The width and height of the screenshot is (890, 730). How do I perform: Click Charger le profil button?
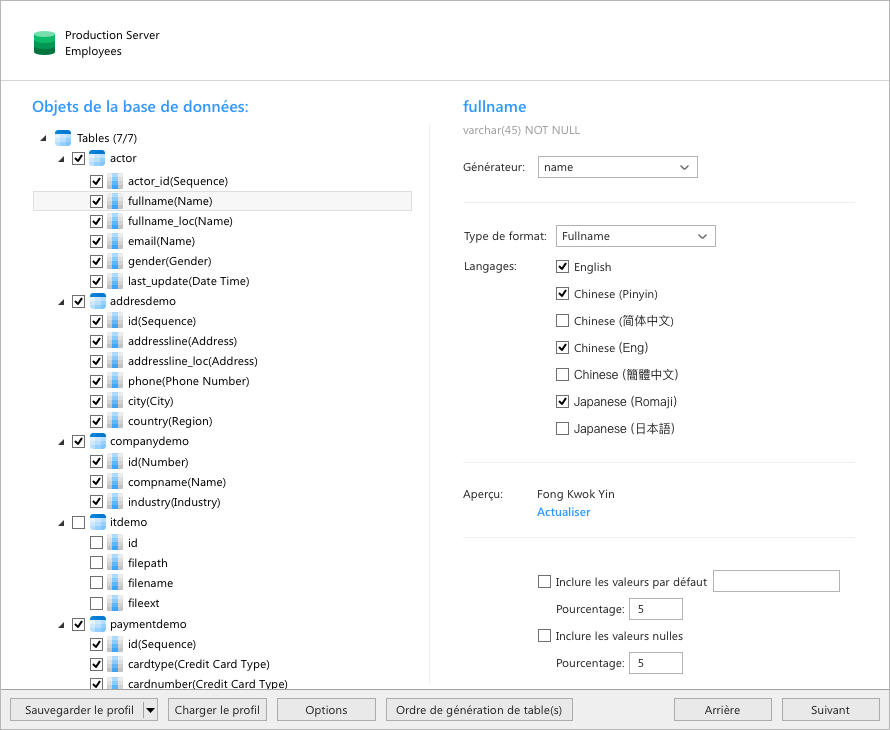pyautogui.click(x=217, y=710)
